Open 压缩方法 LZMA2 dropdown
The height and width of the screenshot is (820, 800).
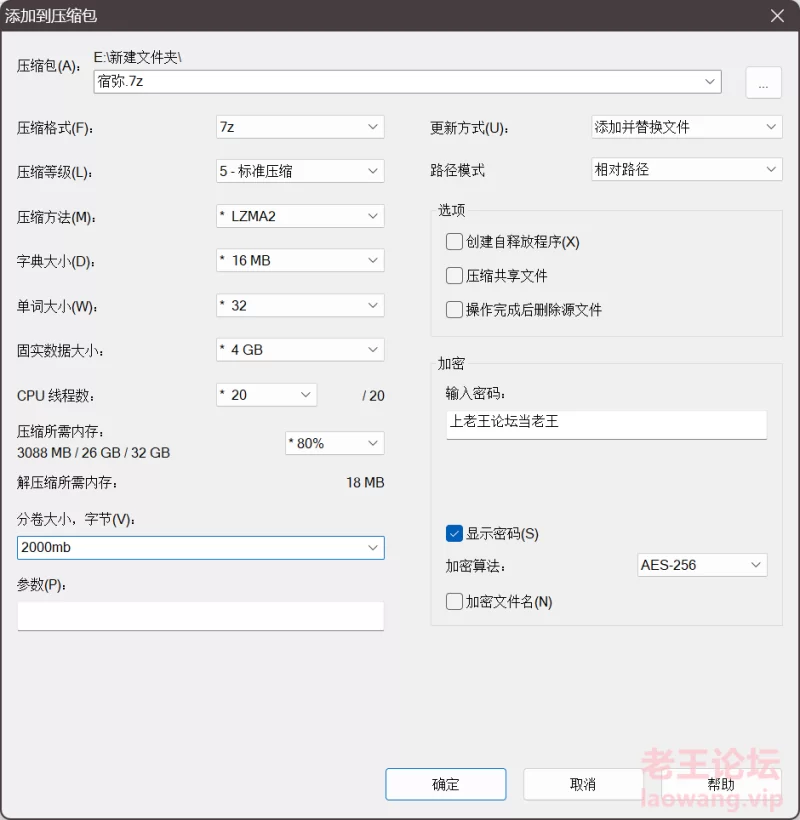coord(300,216)
